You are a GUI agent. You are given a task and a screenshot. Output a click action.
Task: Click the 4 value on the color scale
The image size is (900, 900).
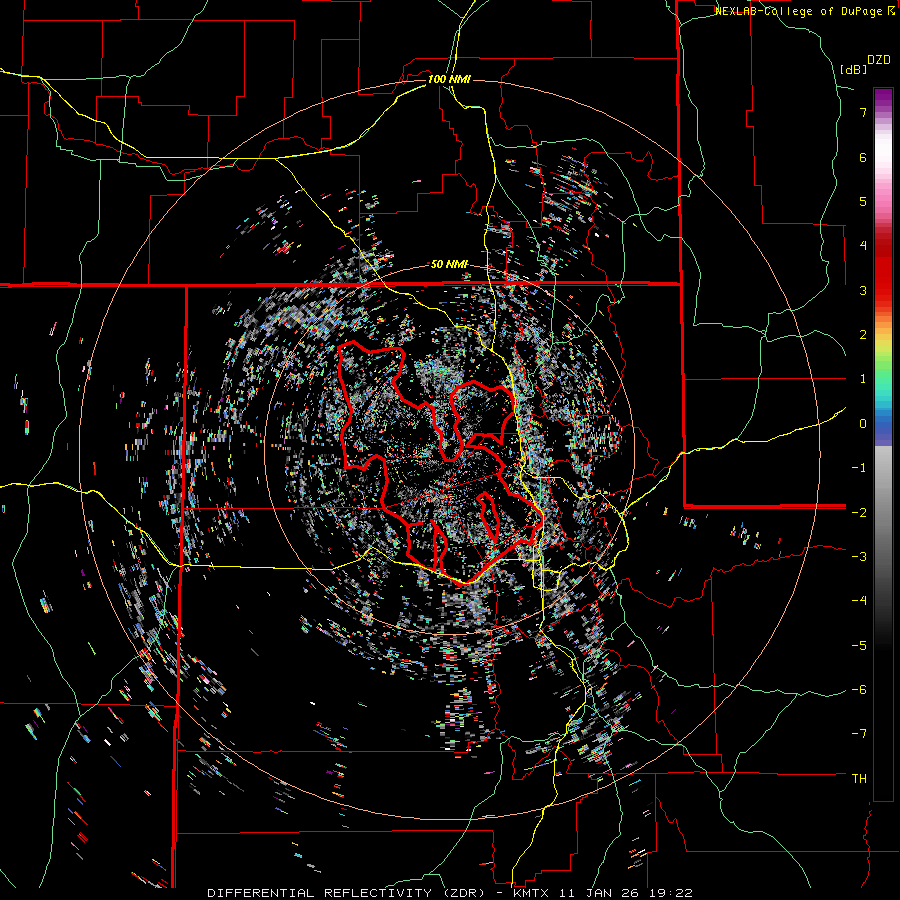click(x=863, y=246)
